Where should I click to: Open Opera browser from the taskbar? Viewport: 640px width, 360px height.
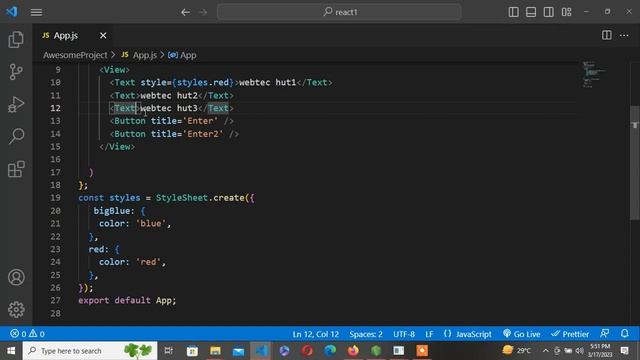click(x=307, y=351)
